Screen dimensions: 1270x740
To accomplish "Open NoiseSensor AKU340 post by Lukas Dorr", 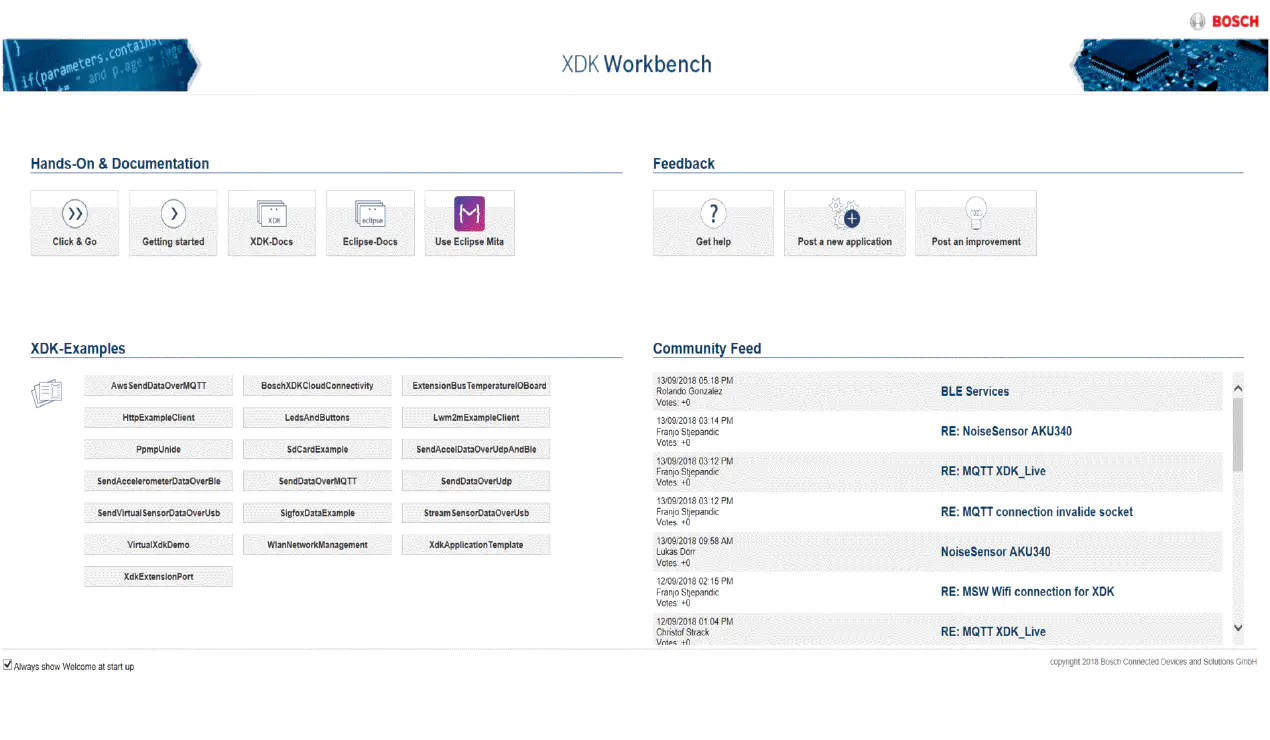I will 996,552.
